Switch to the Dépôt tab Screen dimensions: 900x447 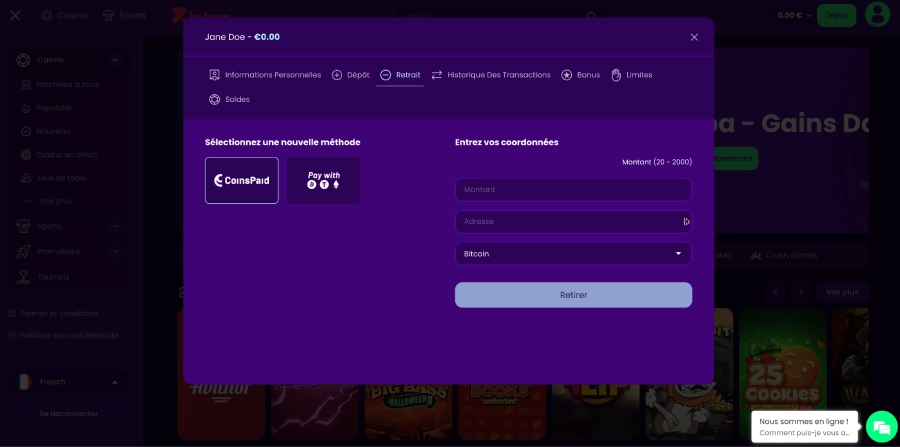pos(350,75)
